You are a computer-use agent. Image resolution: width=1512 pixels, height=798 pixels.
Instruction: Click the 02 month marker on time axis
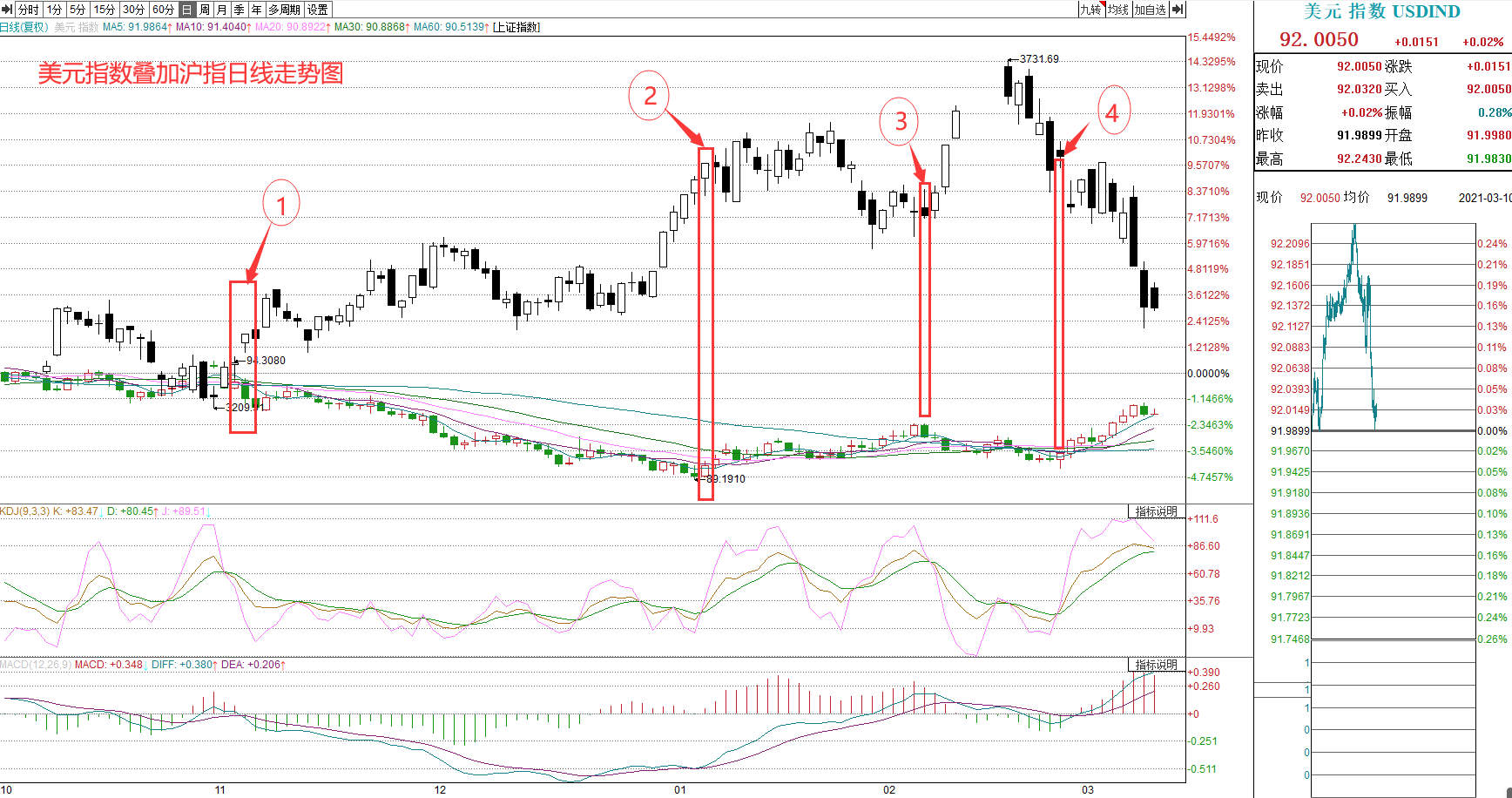click(x=888, y=790)
